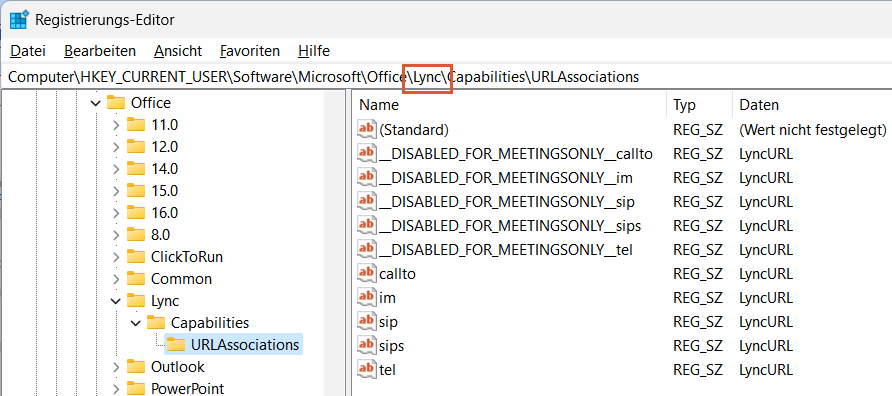Viewport: 892px width, 396px height.
Task: Expand the Common key chevron
Action: coord(116,279)
